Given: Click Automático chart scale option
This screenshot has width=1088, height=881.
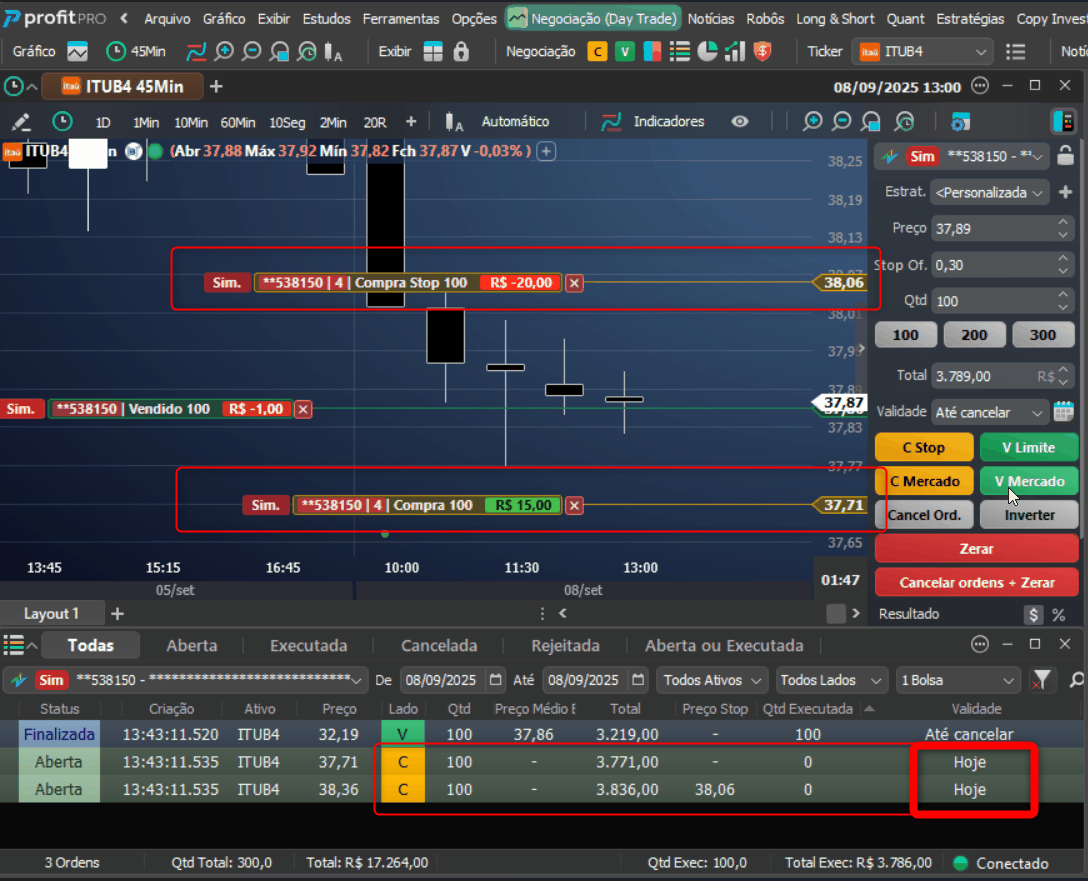Looking at the screenshot, I should point(515,121).
